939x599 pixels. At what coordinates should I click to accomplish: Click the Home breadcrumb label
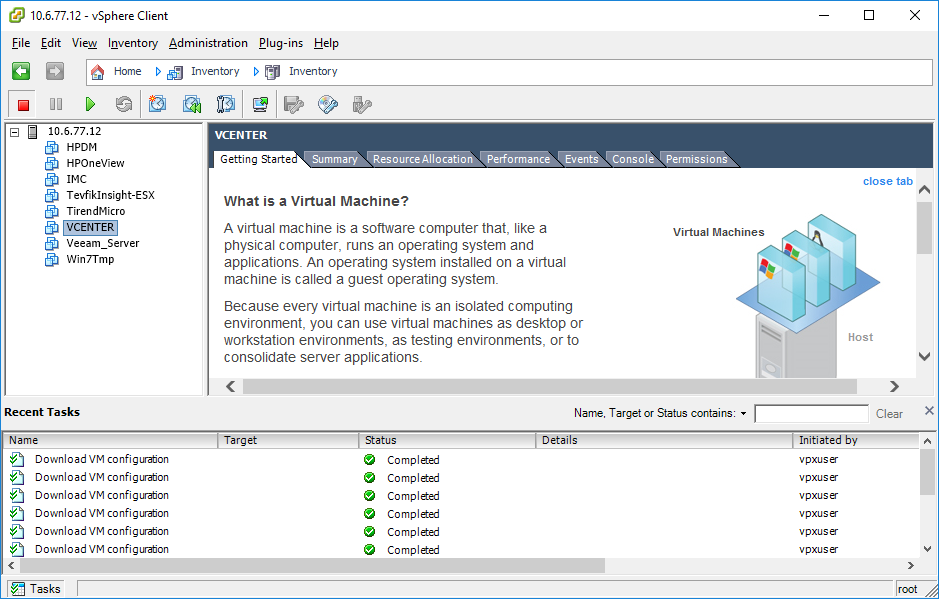pos(128,71)
